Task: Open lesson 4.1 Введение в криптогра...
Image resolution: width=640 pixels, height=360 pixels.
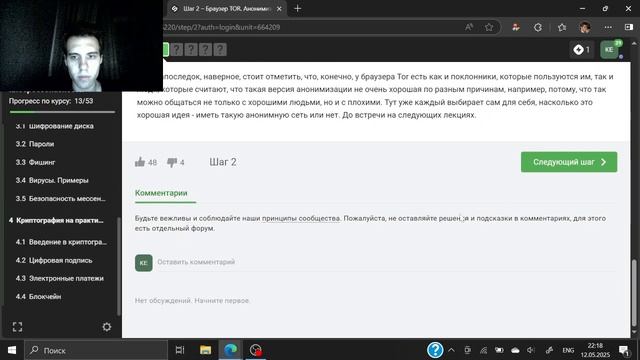Action: pos(61,242)
